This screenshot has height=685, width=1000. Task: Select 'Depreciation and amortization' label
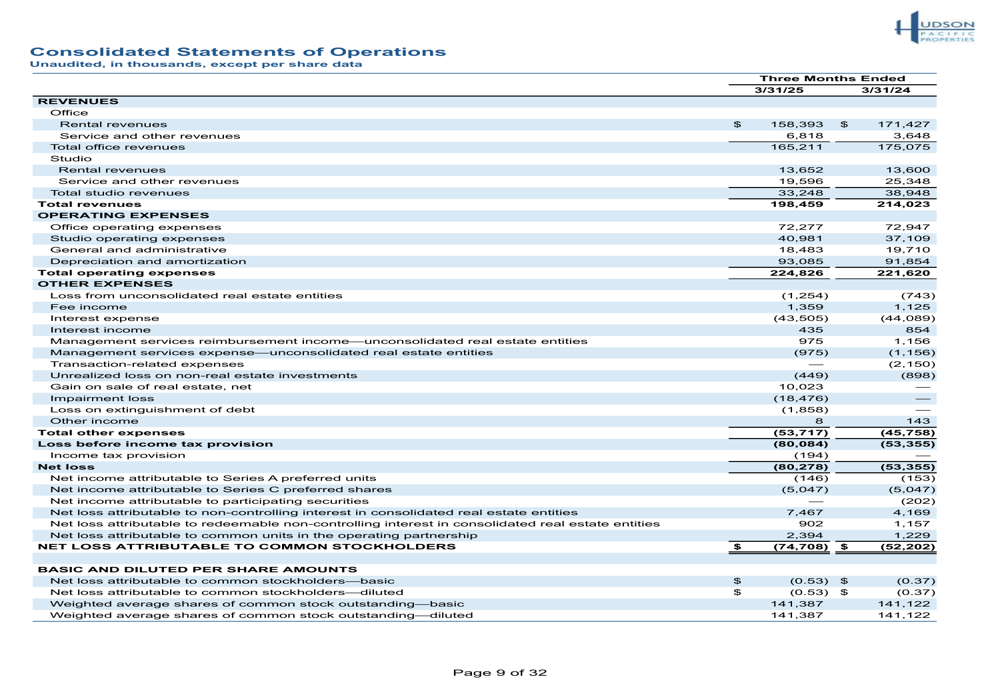point(148,261)
